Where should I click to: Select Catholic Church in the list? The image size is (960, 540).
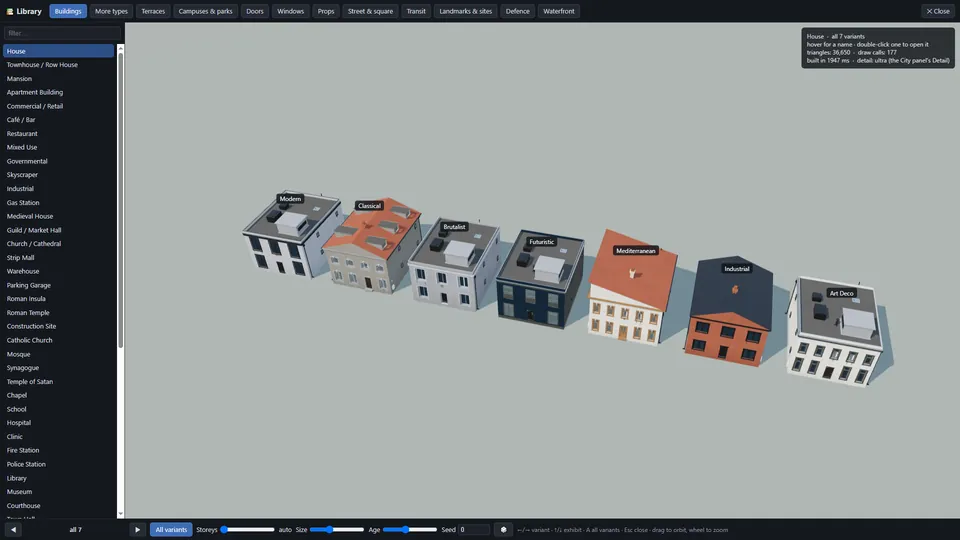click(x=59, y=340)
